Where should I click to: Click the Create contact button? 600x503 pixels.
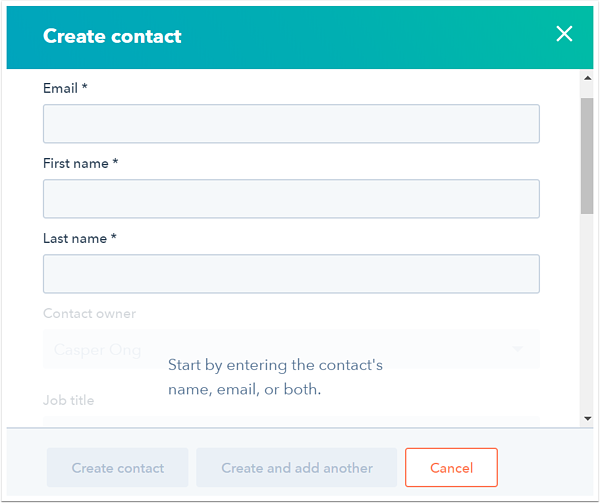coord(118,468)
